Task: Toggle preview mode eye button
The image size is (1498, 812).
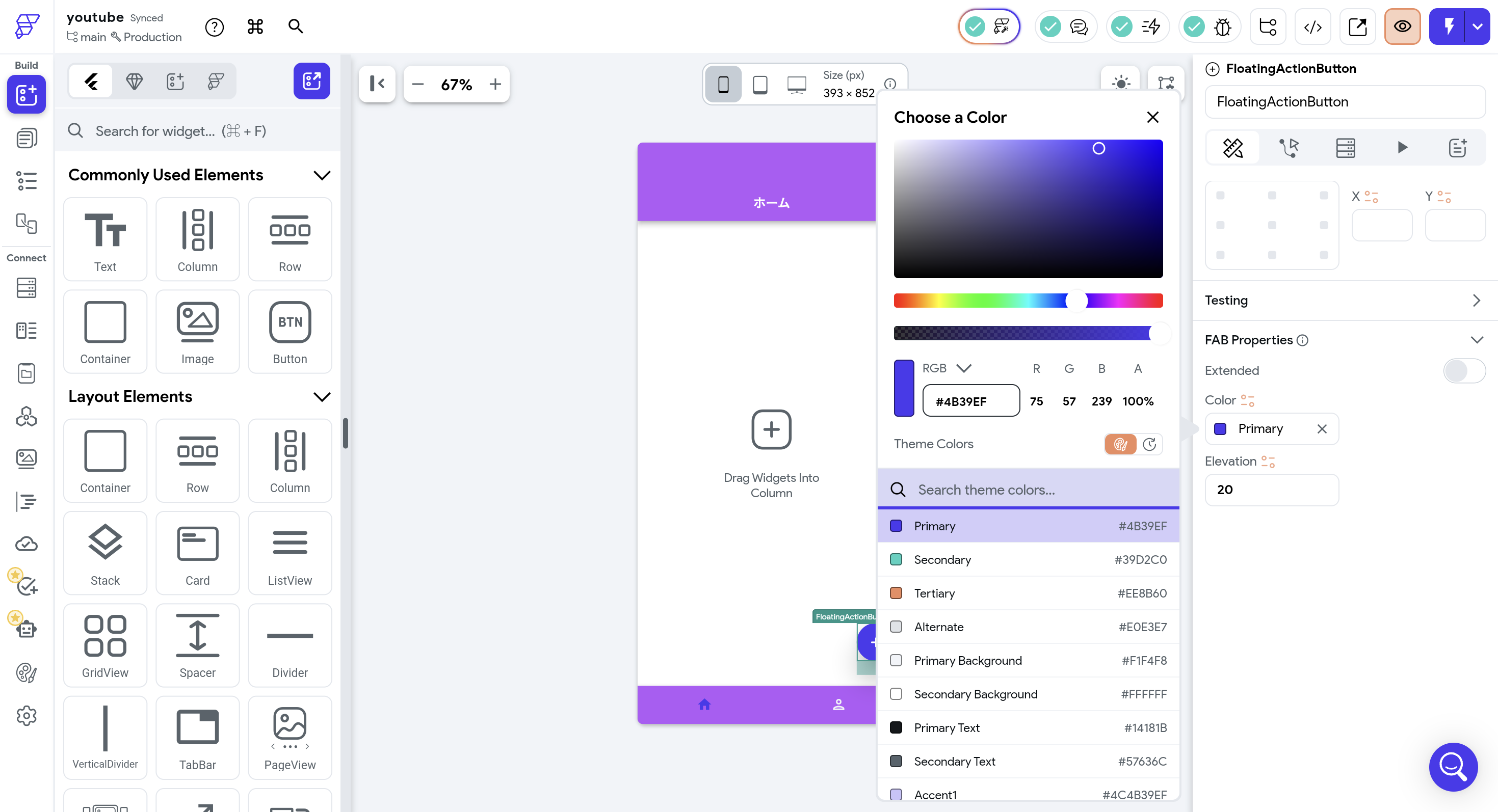Action: click(1402, 26)
